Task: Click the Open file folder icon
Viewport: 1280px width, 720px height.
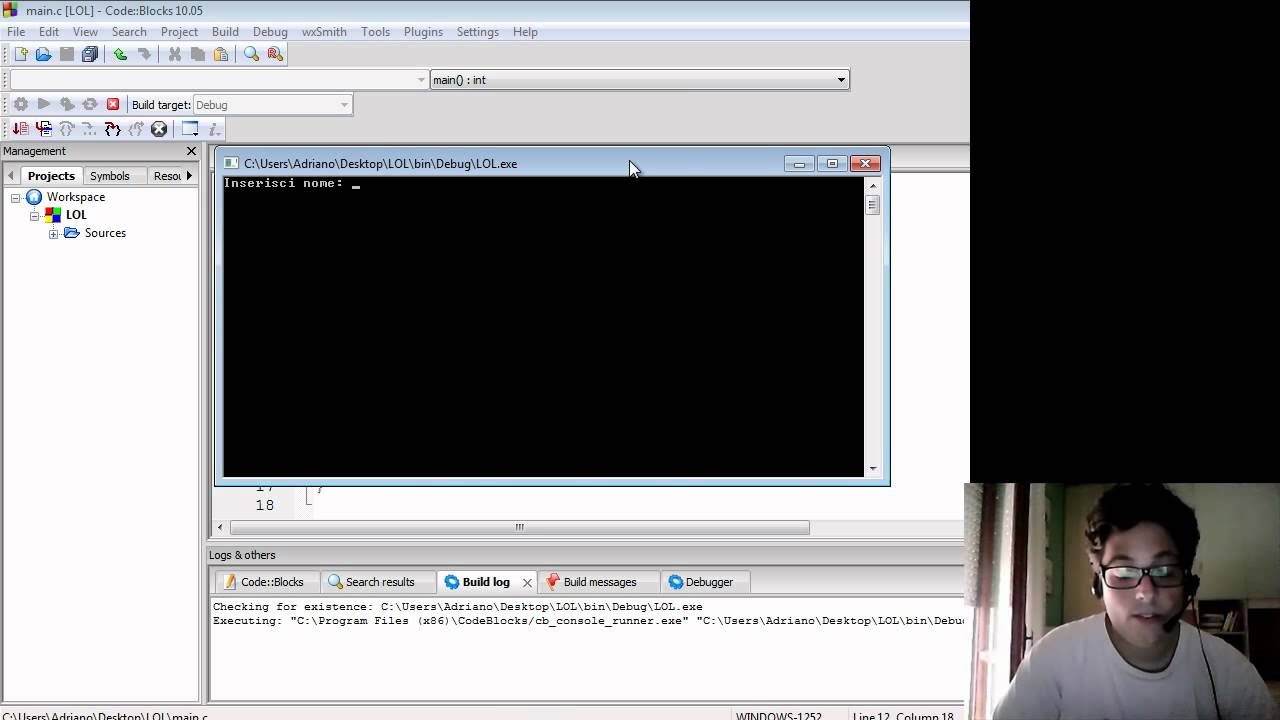Action: point(44,55)
